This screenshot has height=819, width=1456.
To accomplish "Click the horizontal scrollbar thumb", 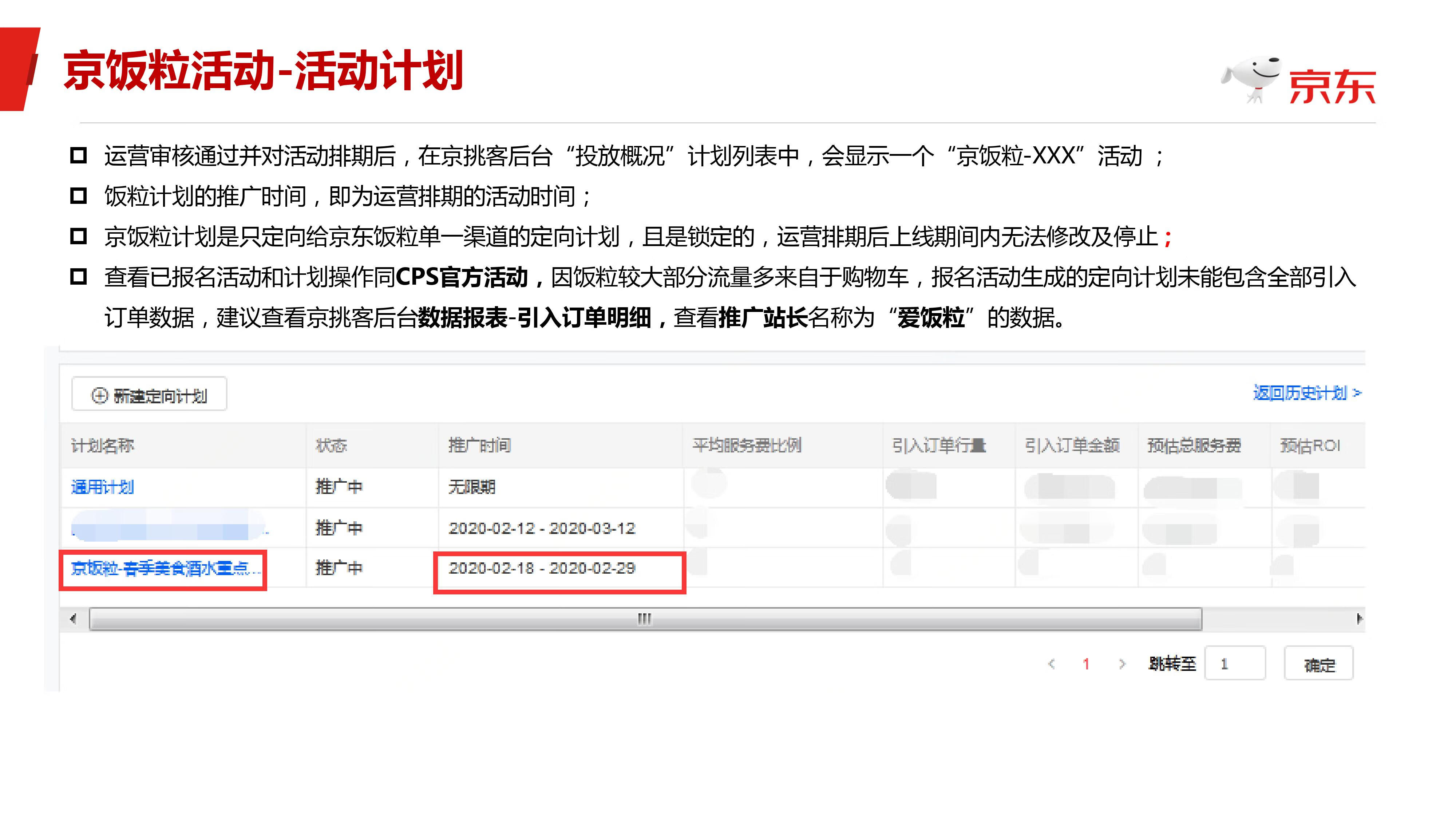I will (645, 619).
